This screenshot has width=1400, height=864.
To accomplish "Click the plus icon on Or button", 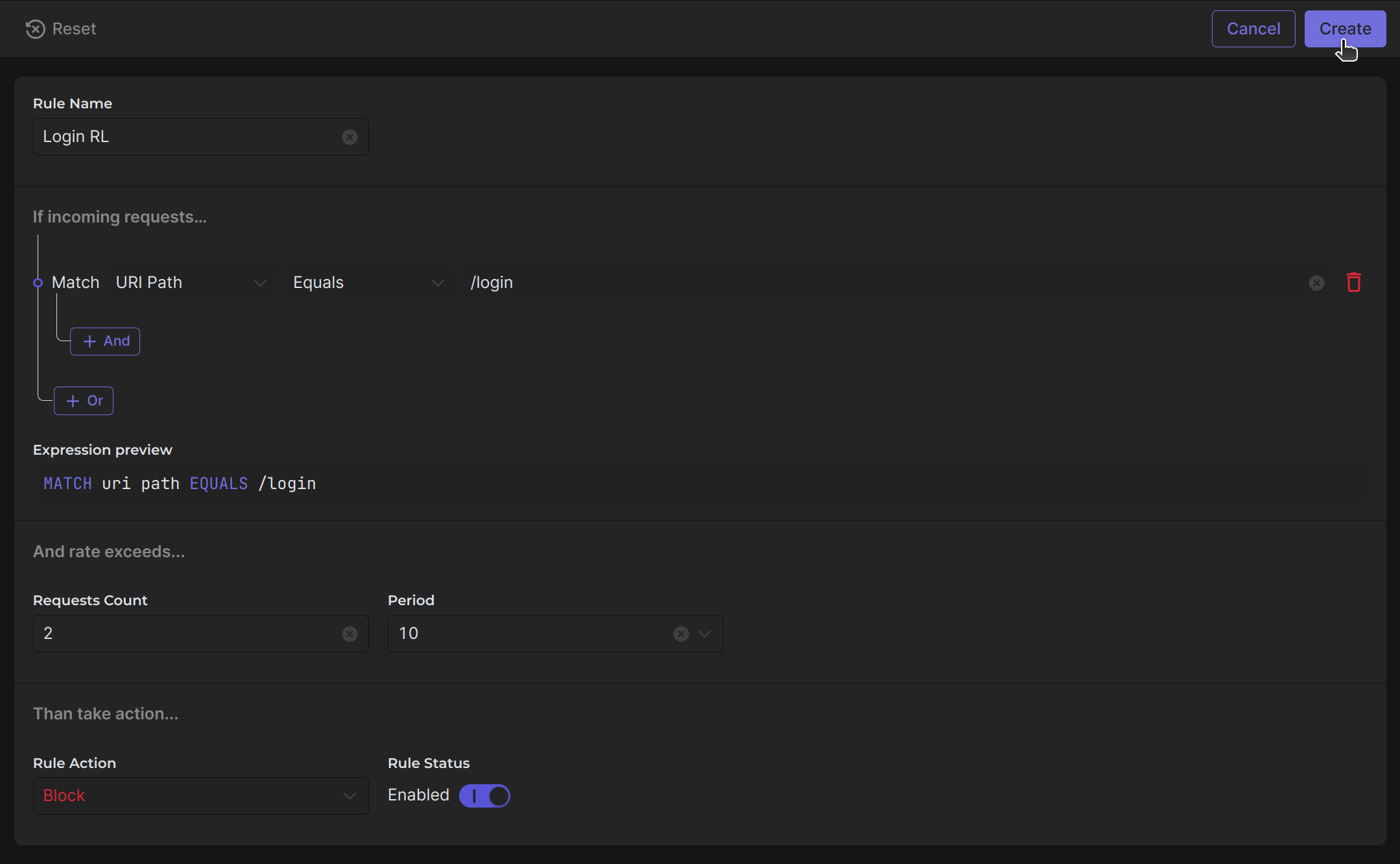I will 73,401.
